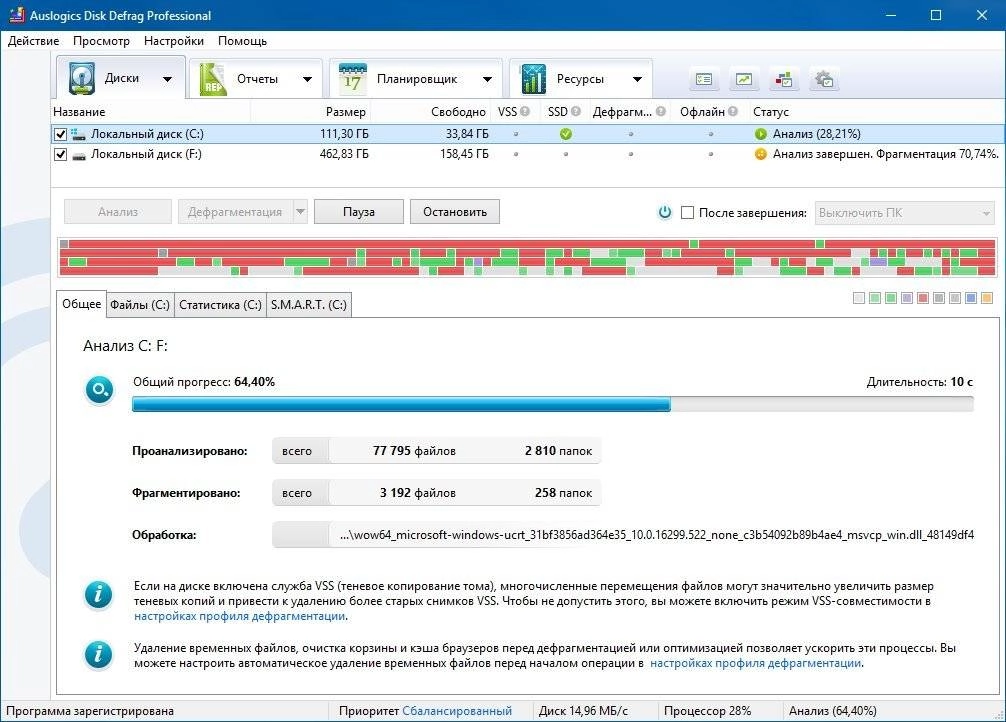Uncheck the Локальный диск (C:) checkbox
This screenshot has height=722, width=1006.
point(60,134)
